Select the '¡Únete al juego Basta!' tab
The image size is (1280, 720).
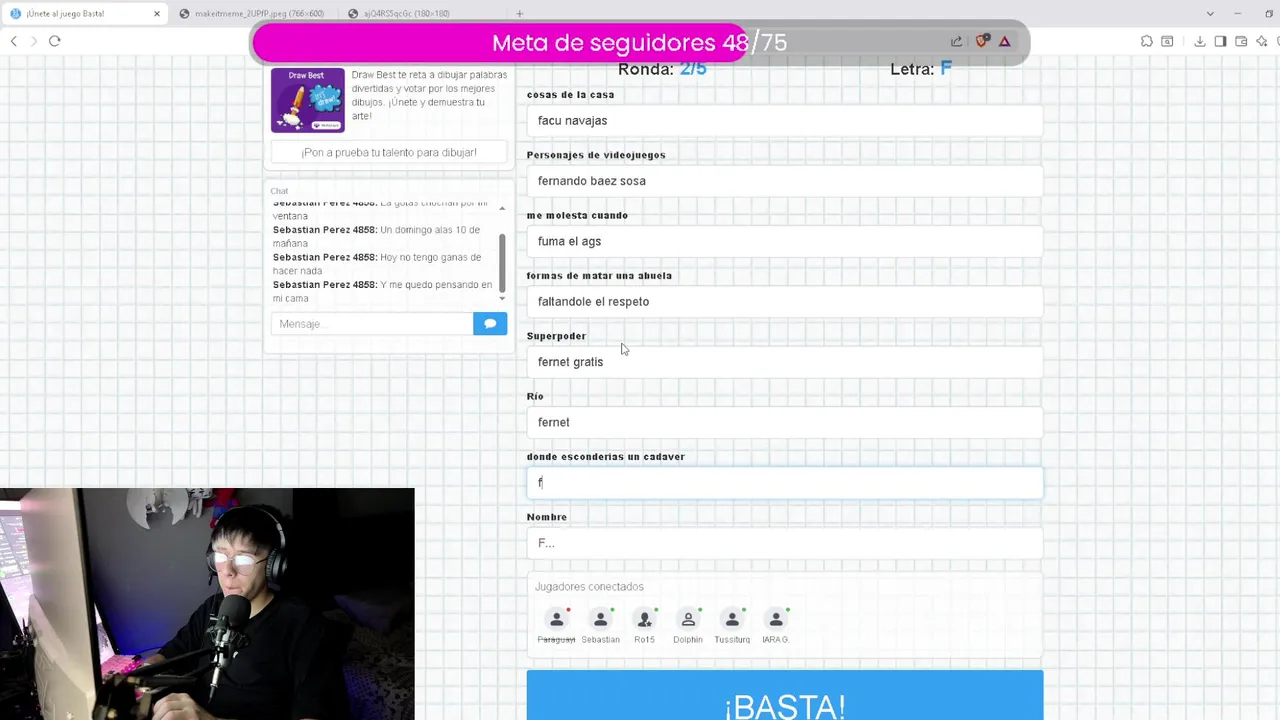tap(85, 13)
